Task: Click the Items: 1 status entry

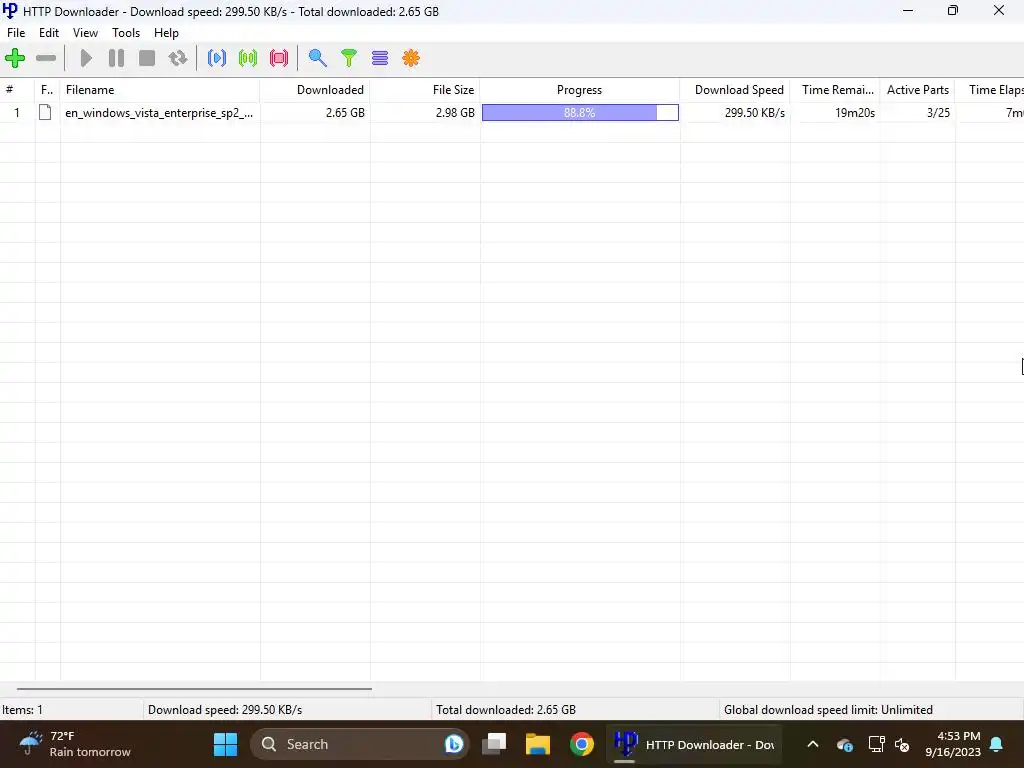Action: click(71, 709)
